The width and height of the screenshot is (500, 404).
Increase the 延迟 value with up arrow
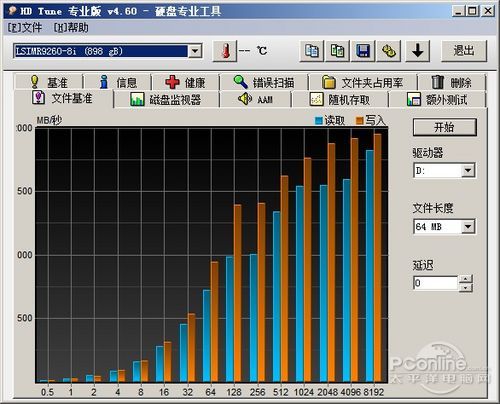point(466,279)
